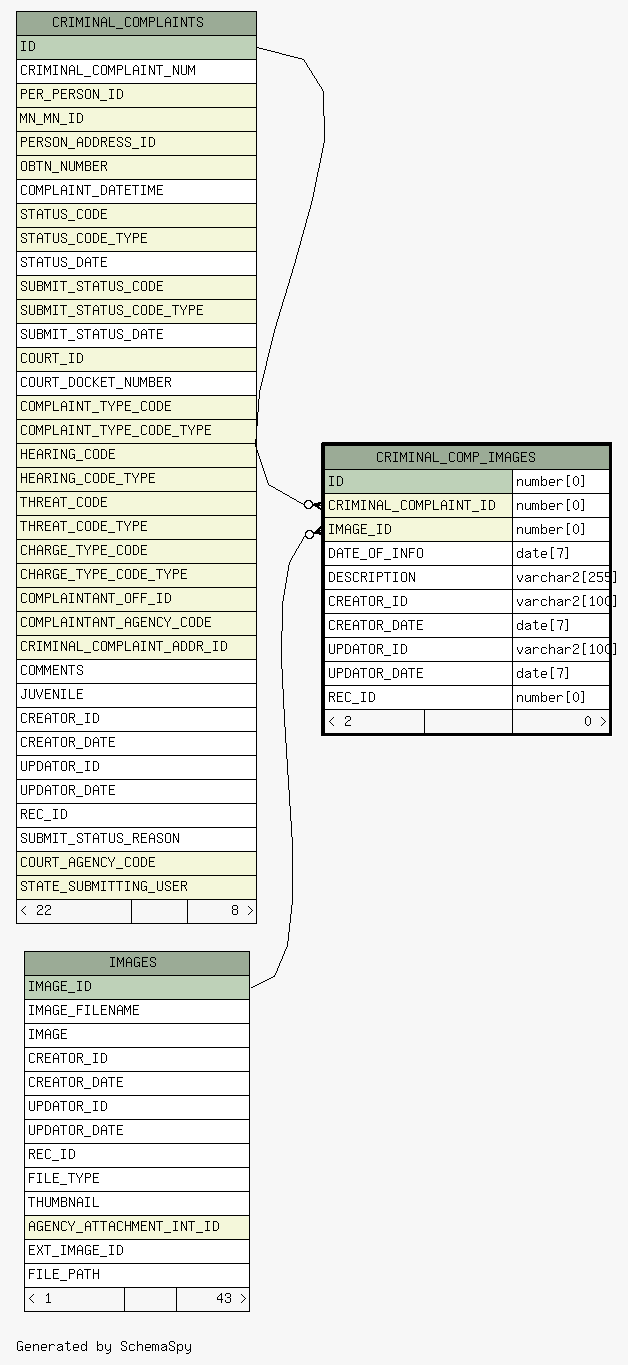Click the COURT_ID column

(x=137, y=359)
